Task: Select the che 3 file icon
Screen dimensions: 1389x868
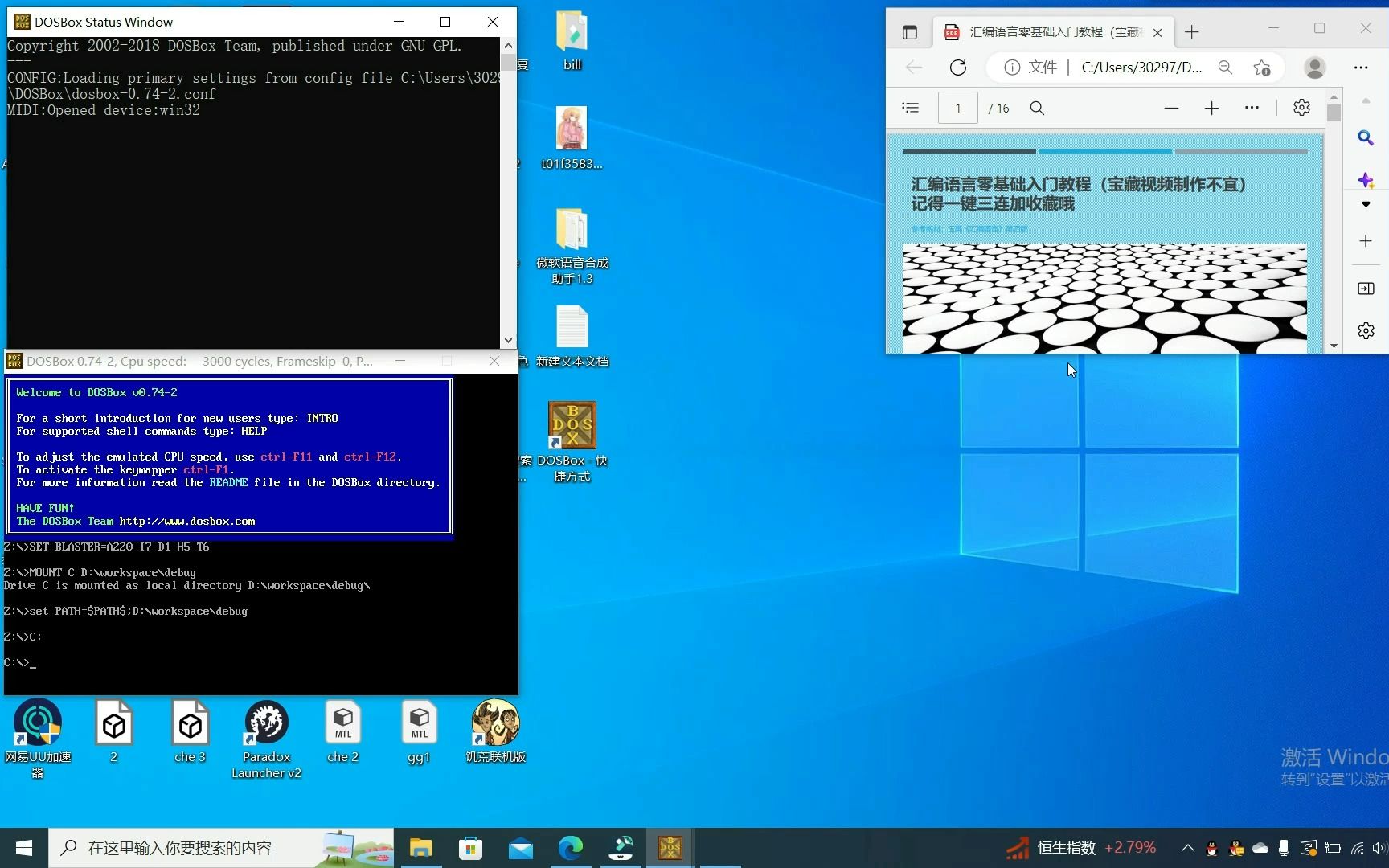Action: pyautogui.click(x=191, y=731)
